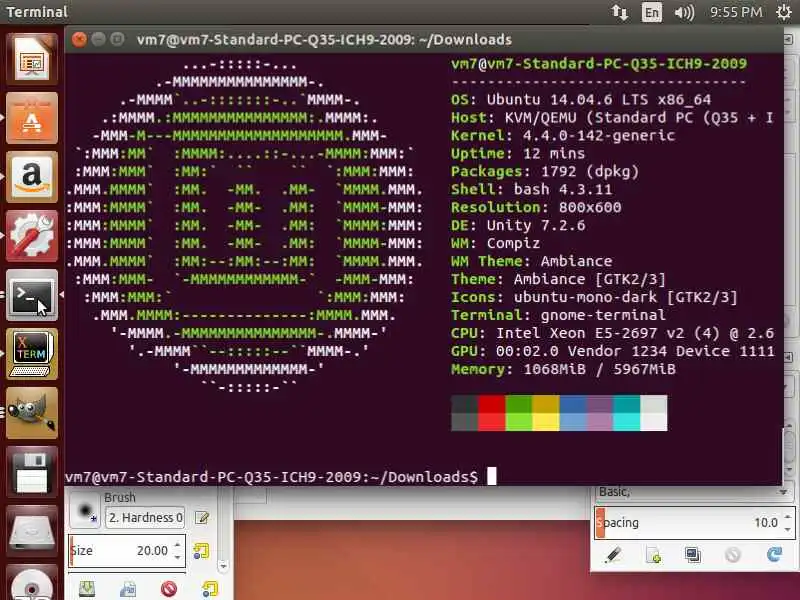The height and width of the screenshot is (600, 800).
Task: Open System Settings from the launcher
Action: coord(32,236)
